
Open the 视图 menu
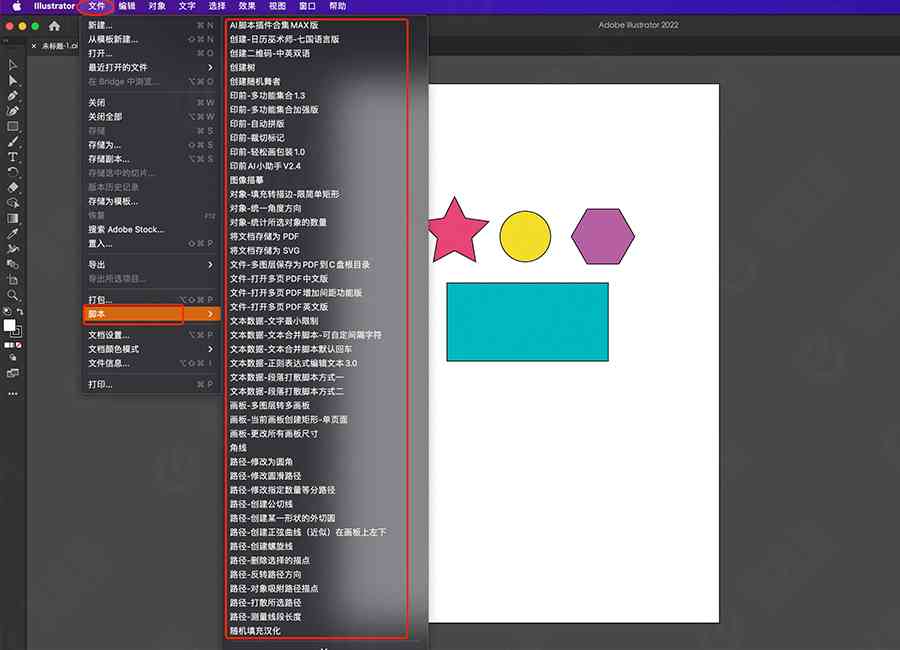[x=277, y=6]
